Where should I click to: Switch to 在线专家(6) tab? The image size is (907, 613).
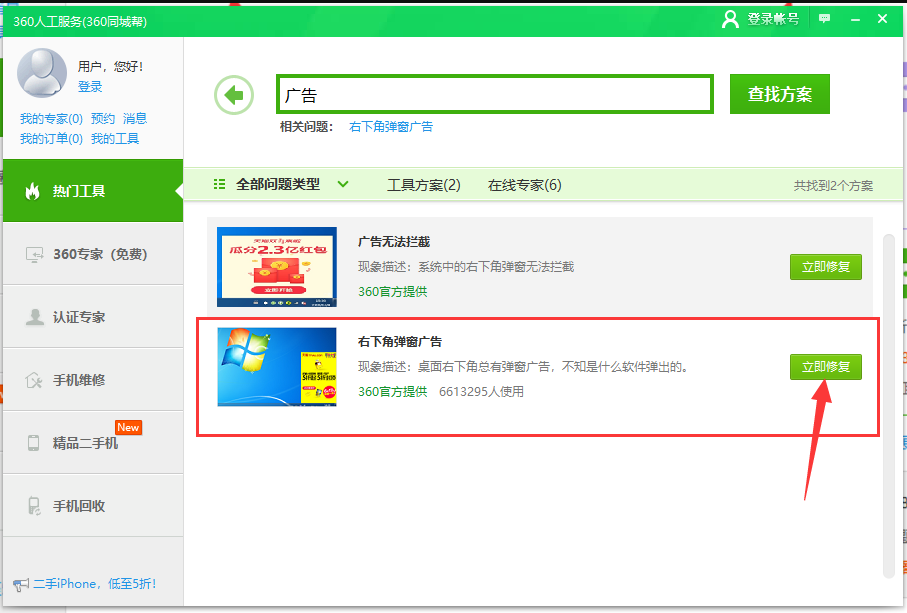tap(524, 185)
